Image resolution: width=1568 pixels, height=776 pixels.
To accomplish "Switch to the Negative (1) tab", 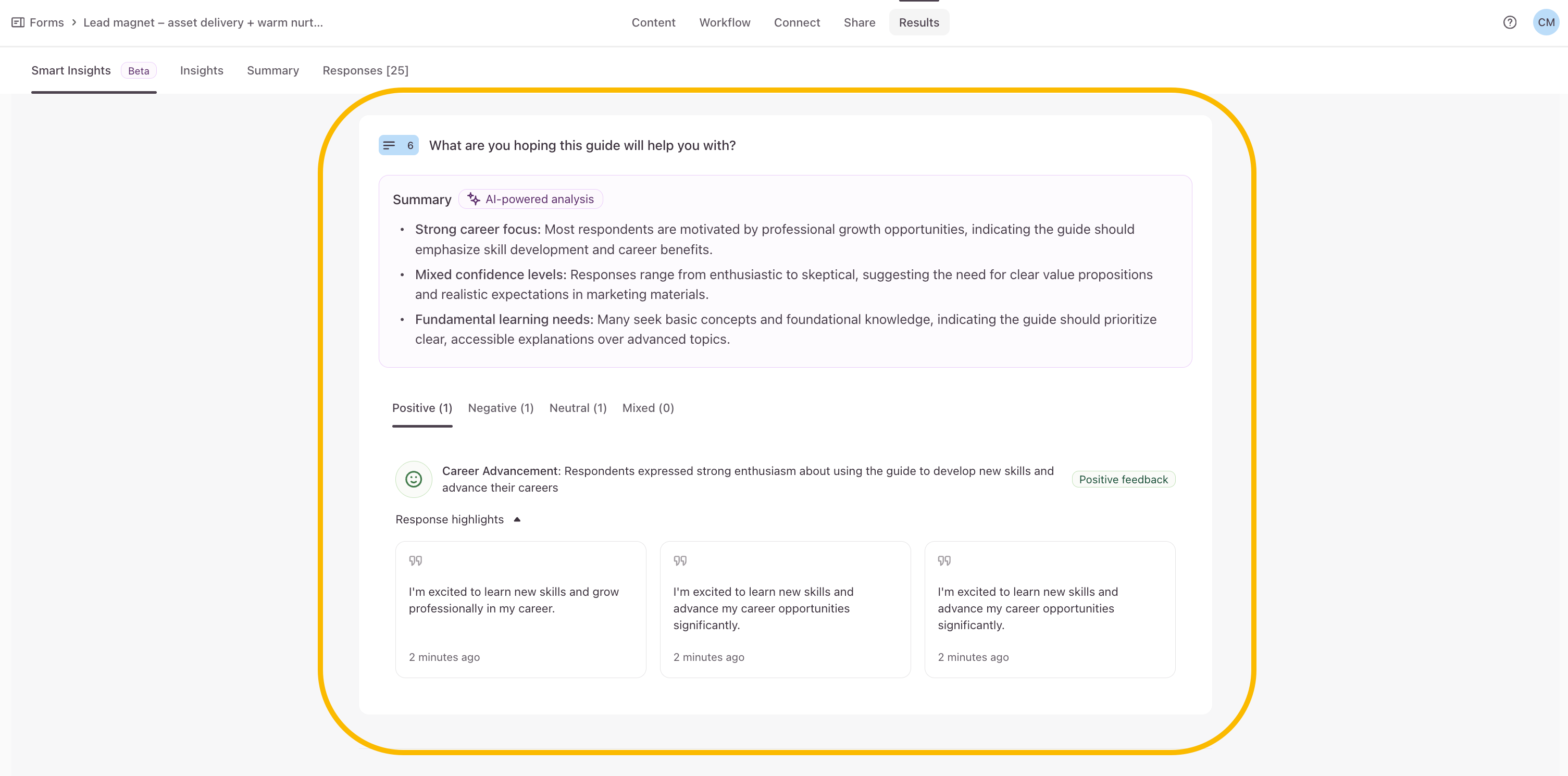I will point(500,408).
